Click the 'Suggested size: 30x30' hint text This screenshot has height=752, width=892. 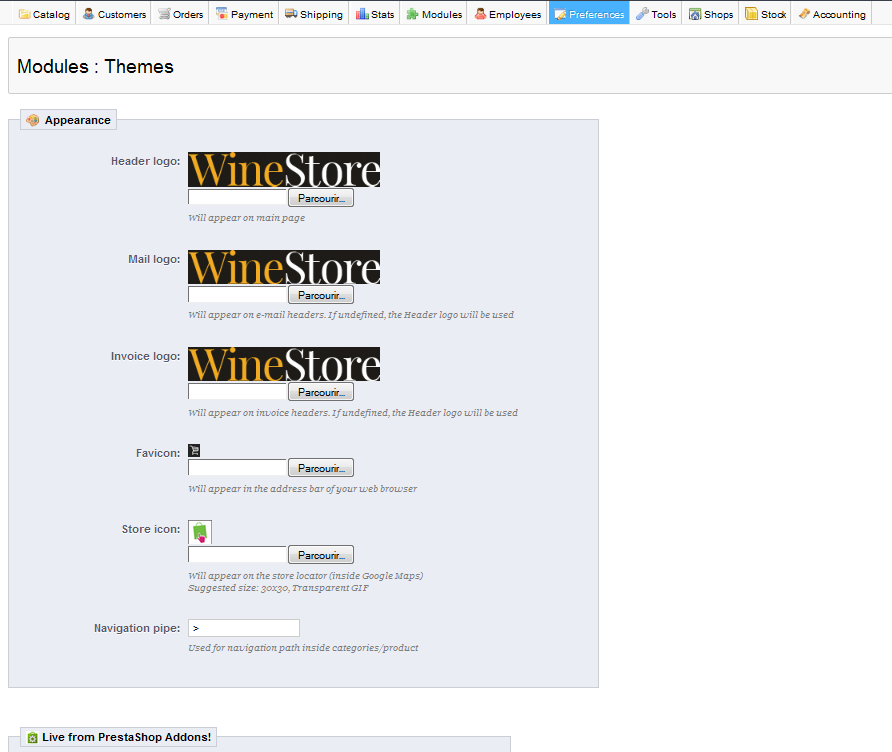tap(278, 588)
